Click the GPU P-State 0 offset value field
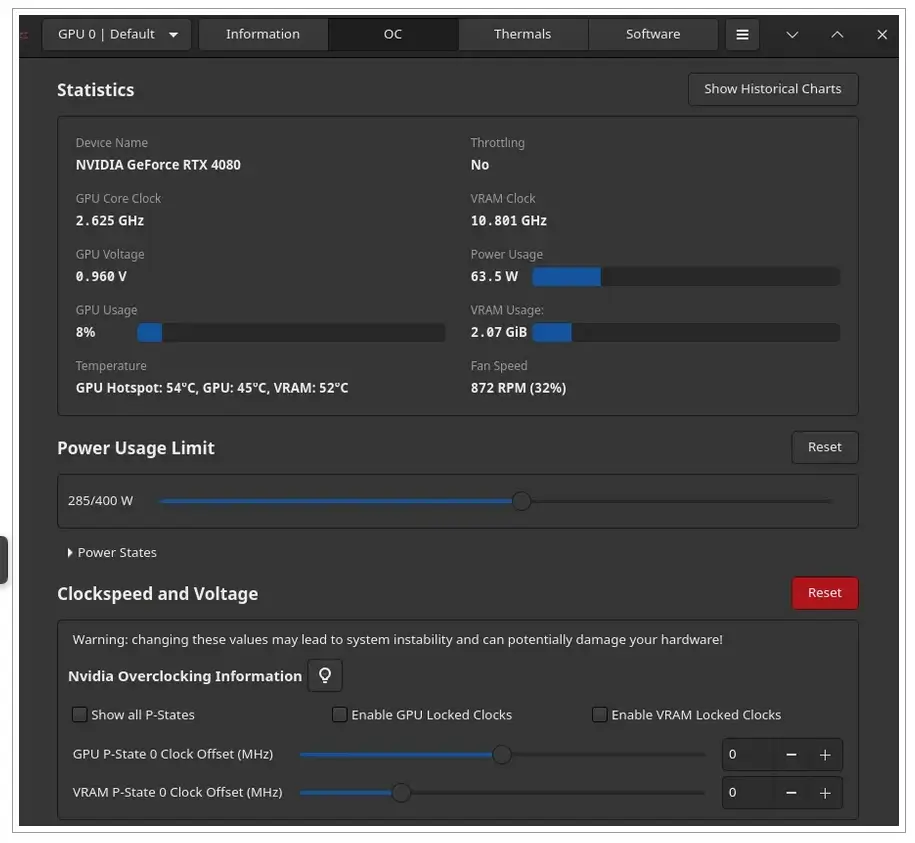The image size is (915, 843). (748, 755)
